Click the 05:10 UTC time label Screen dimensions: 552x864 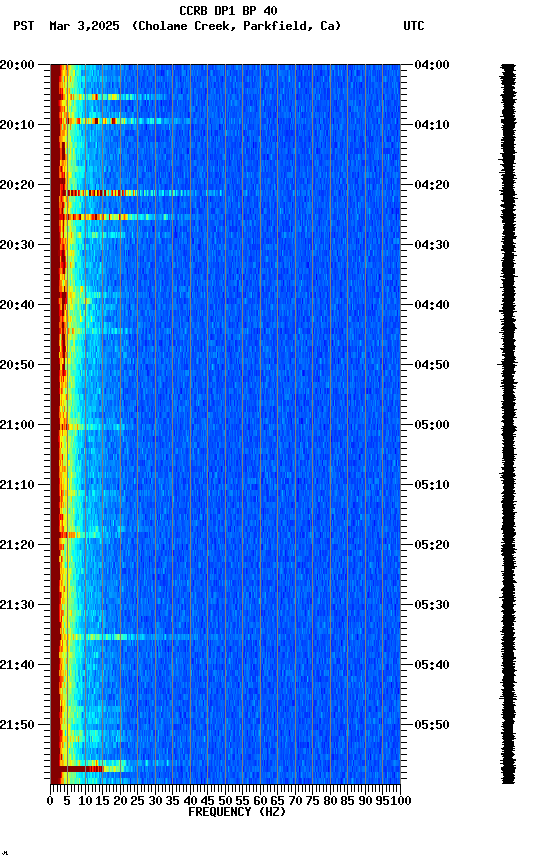[x=432, y=485]
